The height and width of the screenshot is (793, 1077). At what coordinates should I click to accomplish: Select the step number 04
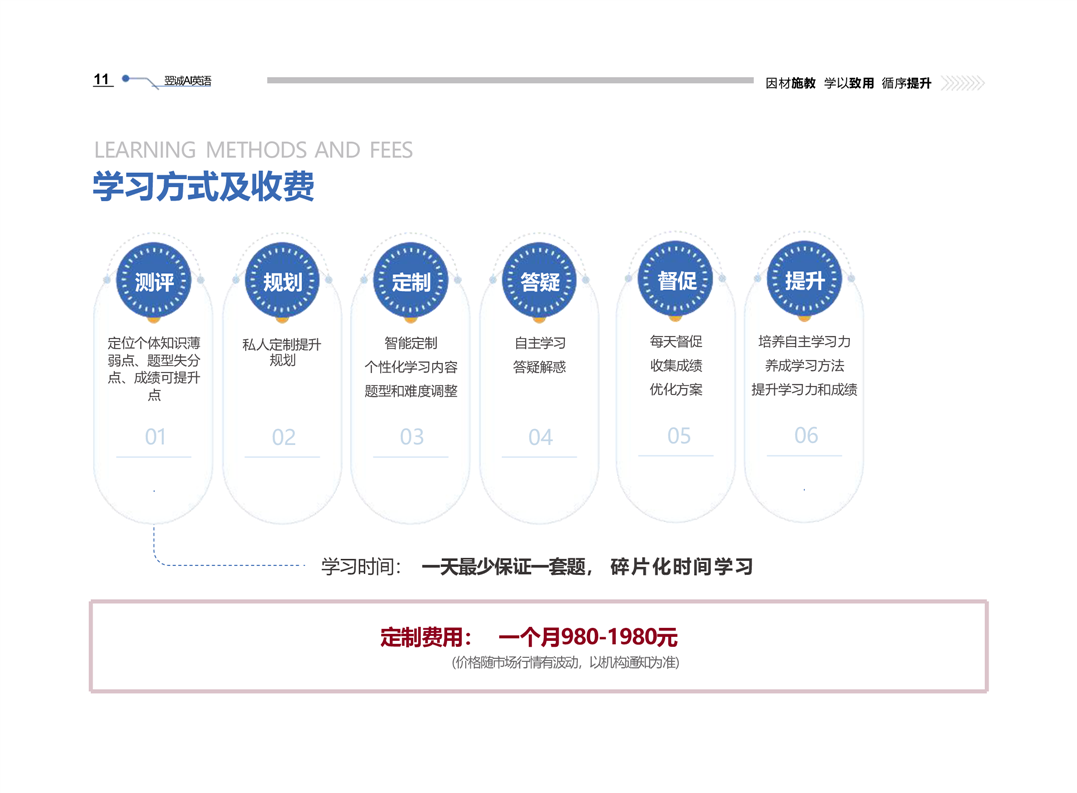pyautogui.click(x=540, y=438)
